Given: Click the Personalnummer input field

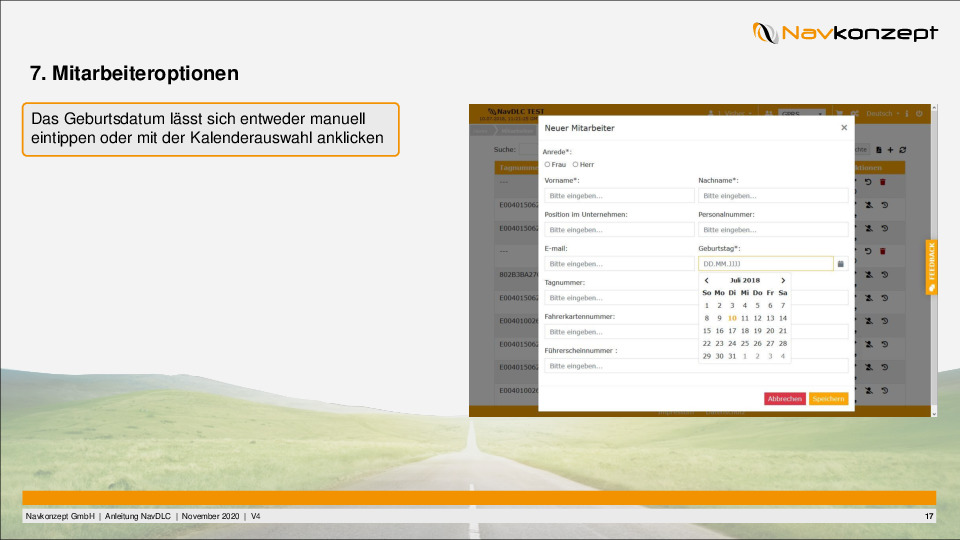Looking at the screenshot, I should [x=773, y=230].
